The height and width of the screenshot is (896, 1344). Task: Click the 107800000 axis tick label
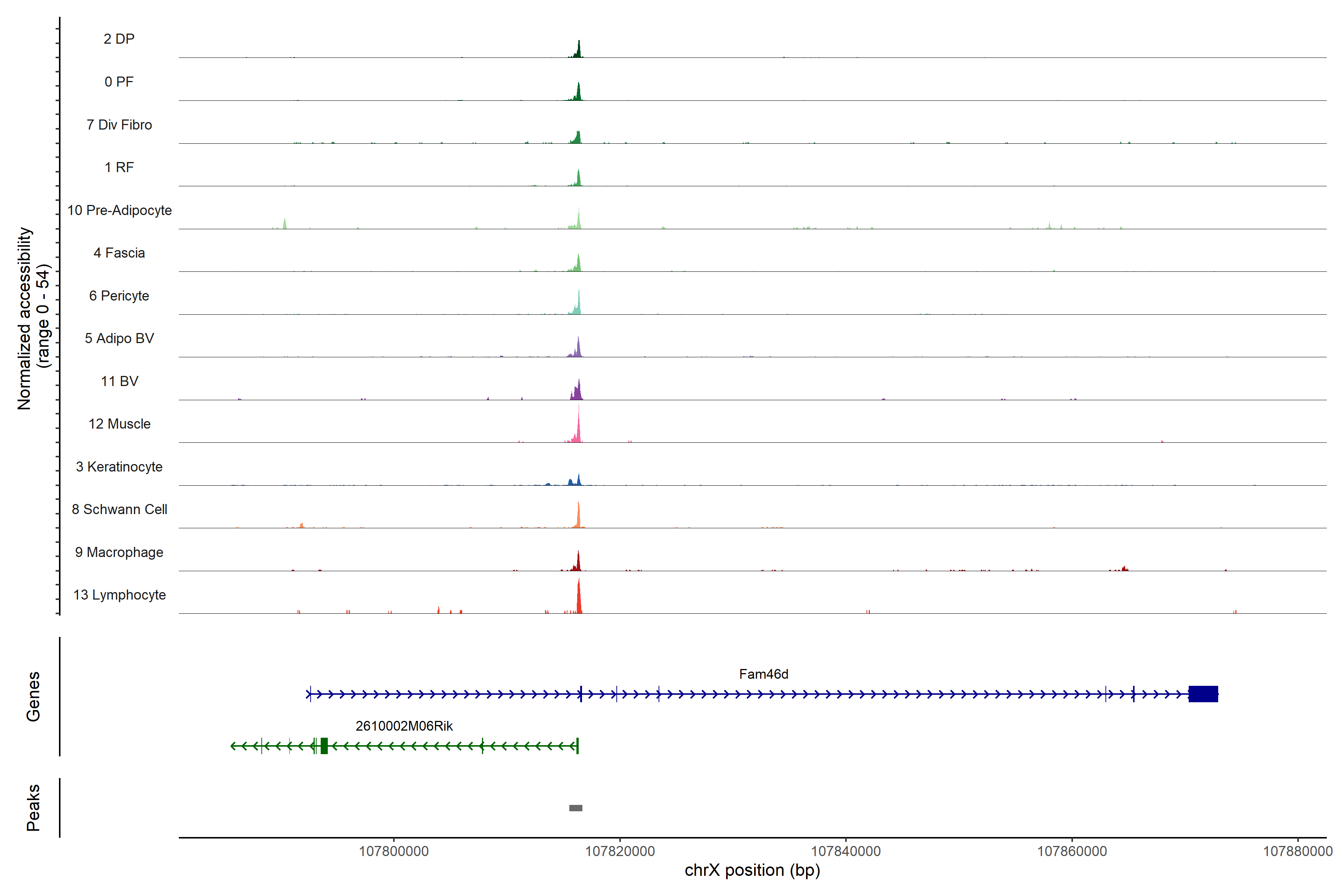394,852
